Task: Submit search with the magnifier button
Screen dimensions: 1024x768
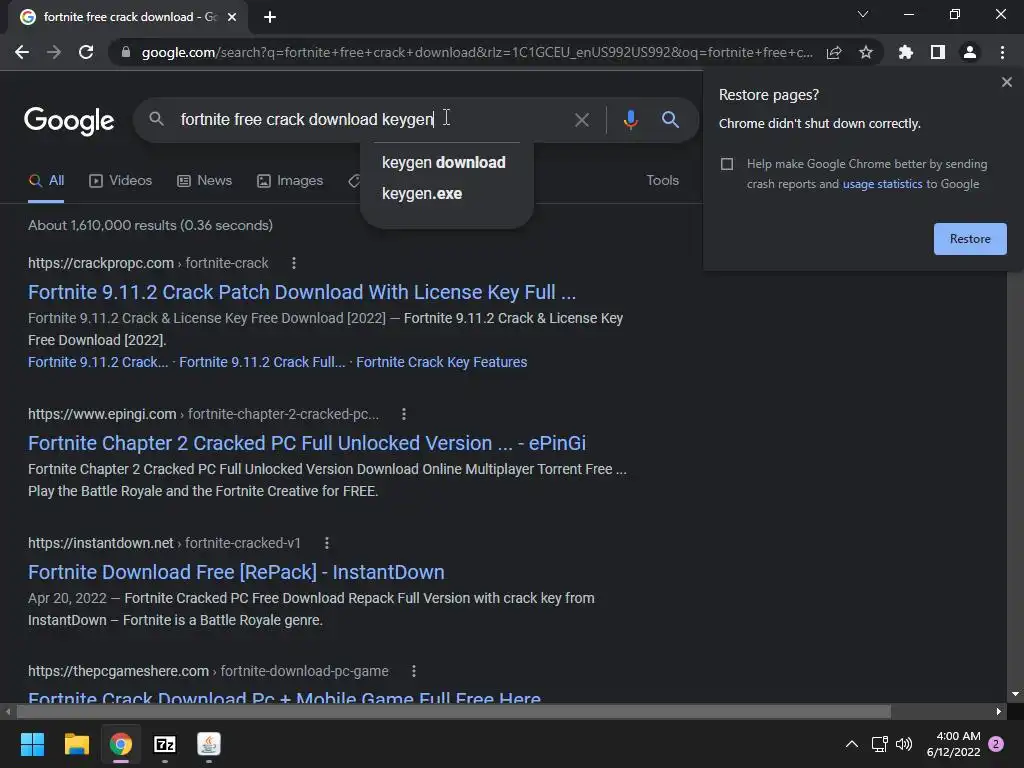Action: pos(670,120)
